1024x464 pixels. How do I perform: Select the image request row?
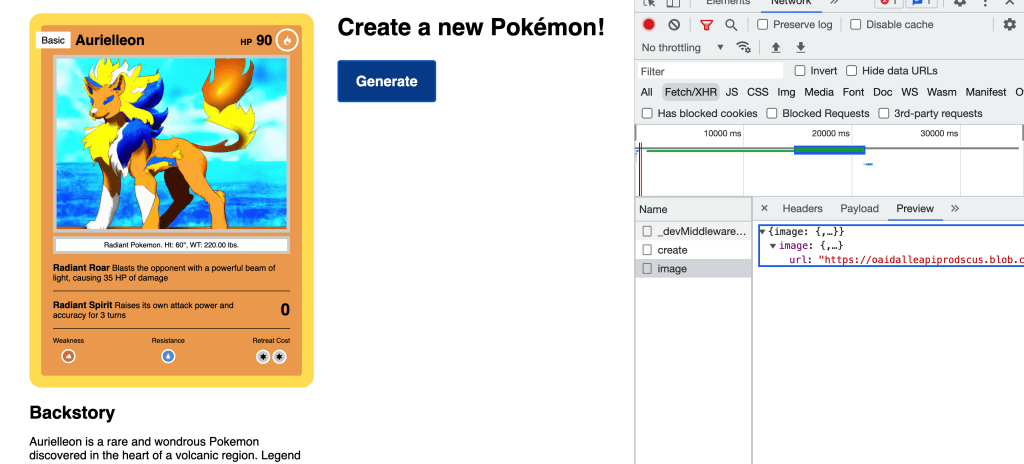[694, 269]
